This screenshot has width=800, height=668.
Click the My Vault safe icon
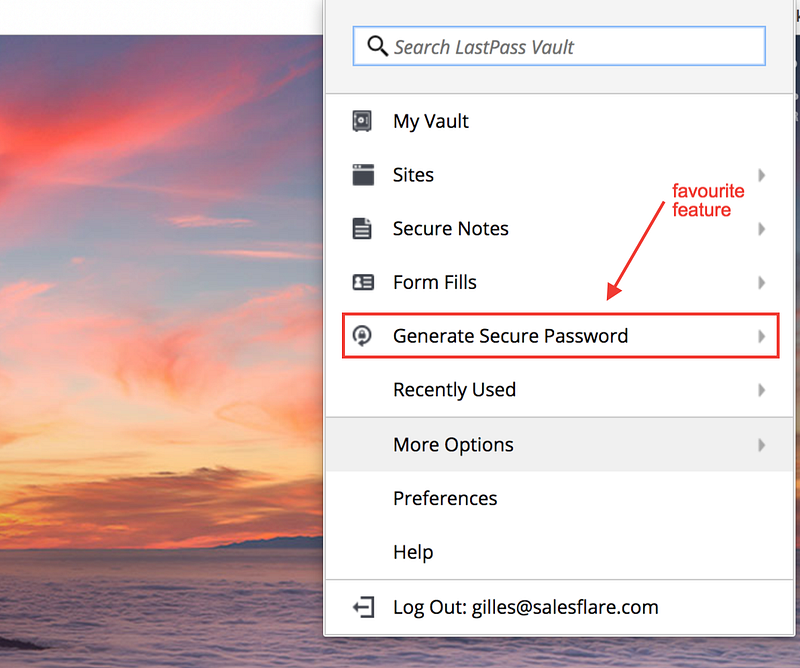[x=362, y=121]
